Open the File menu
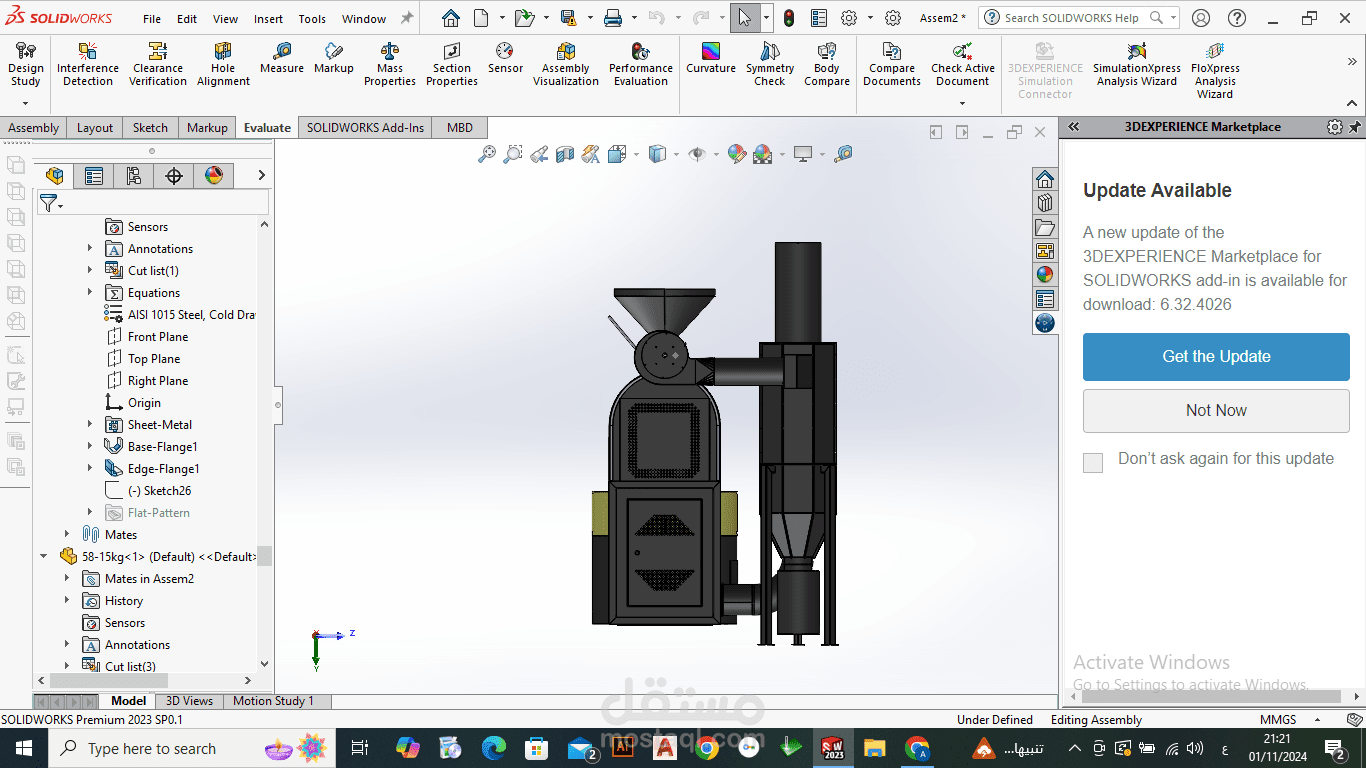Image resolution: width=1366 pixels, height=768 pixels. tap(152, 19)
